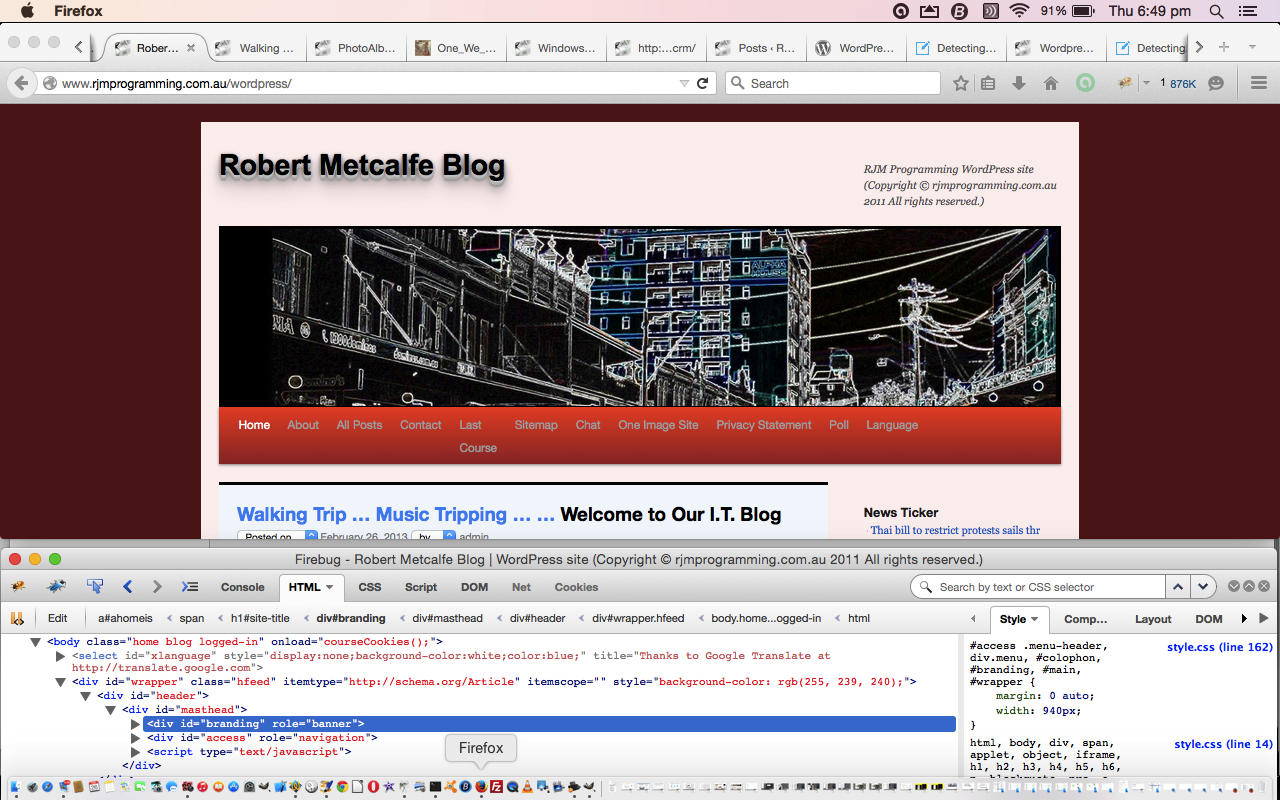Collapse the div#header node

tap(85, 695)
